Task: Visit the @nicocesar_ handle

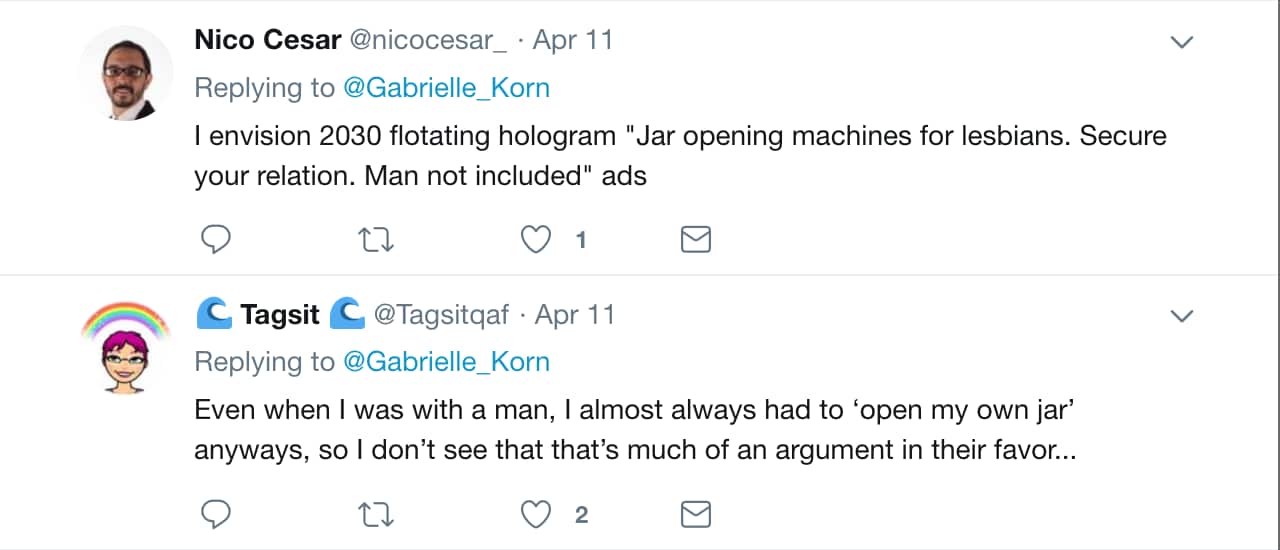Action: click(428, 40)
